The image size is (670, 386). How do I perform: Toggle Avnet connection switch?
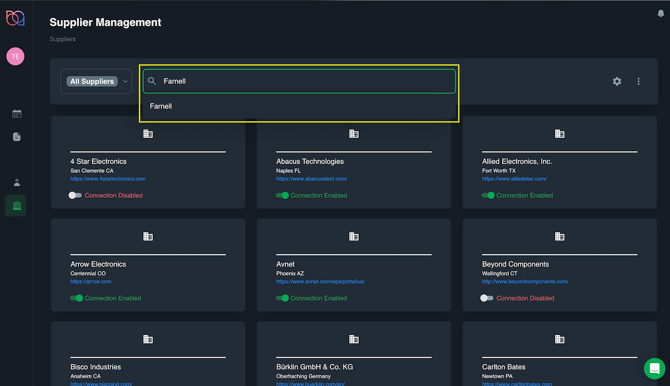[282, 298]
